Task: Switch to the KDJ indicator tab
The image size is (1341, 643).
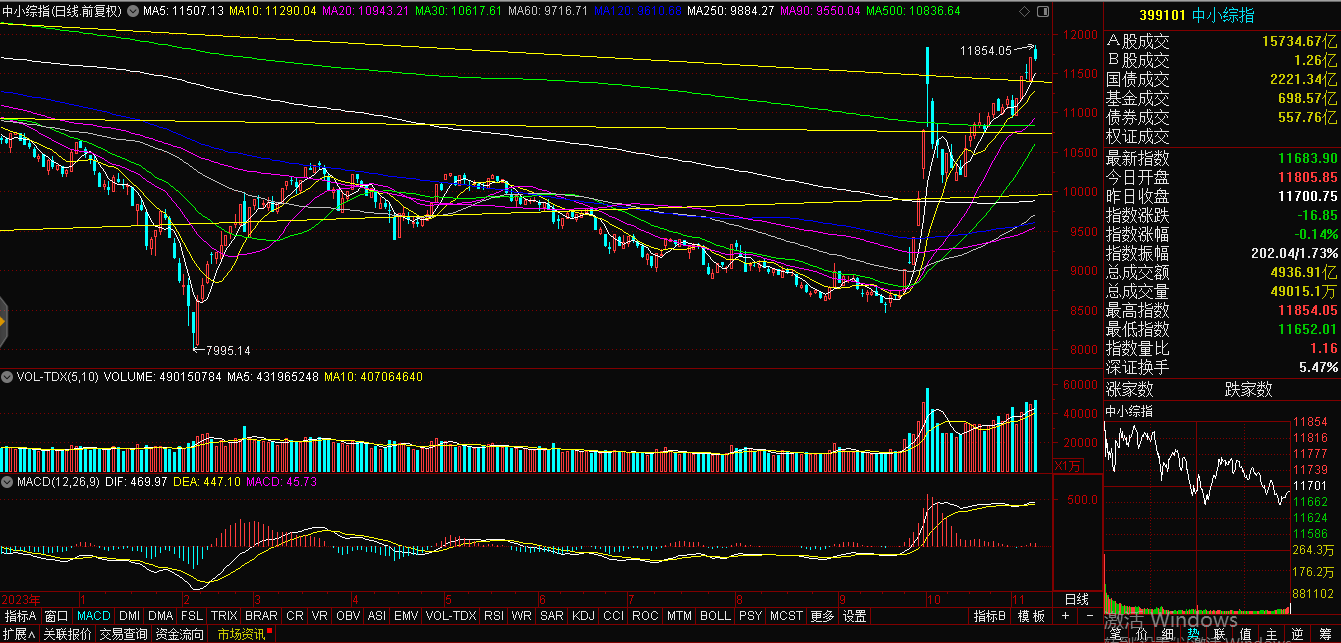Action: (583, 615)
